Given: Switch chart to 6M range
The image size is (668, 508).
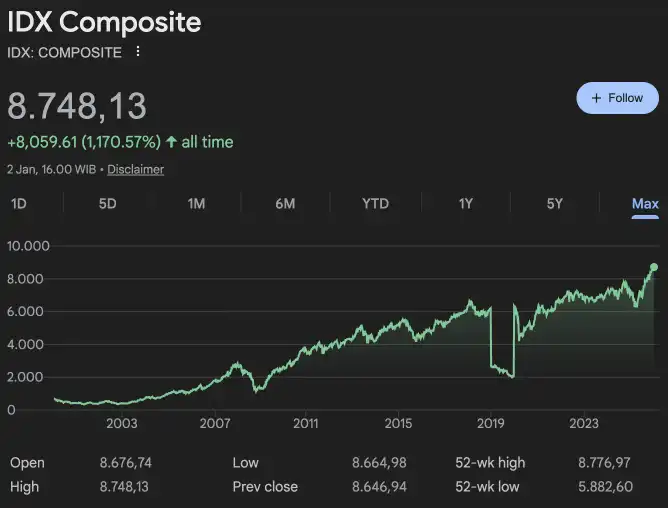Looking at the screenshot, I should 285,204.
